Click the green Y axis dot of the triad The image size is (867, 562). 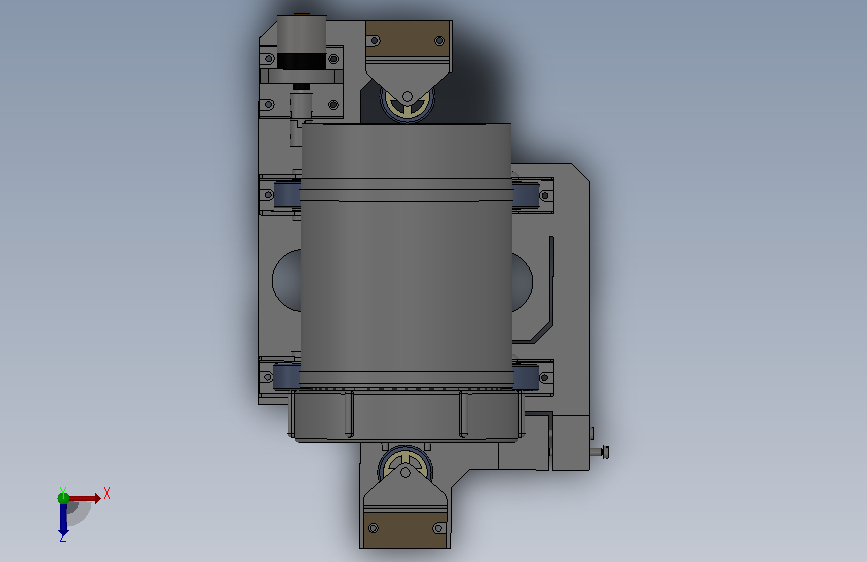63,498
